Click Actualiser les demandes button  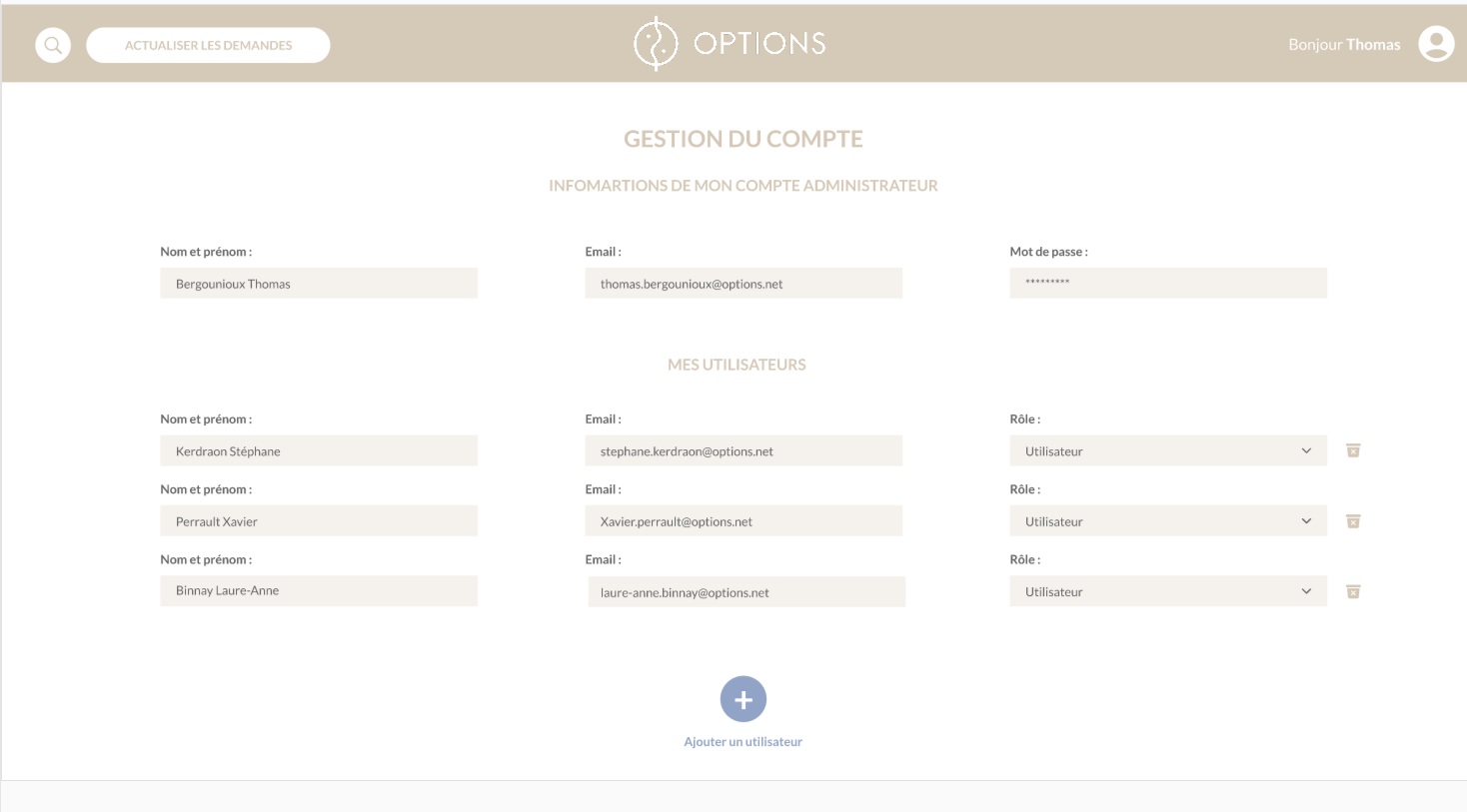(208, 45)
